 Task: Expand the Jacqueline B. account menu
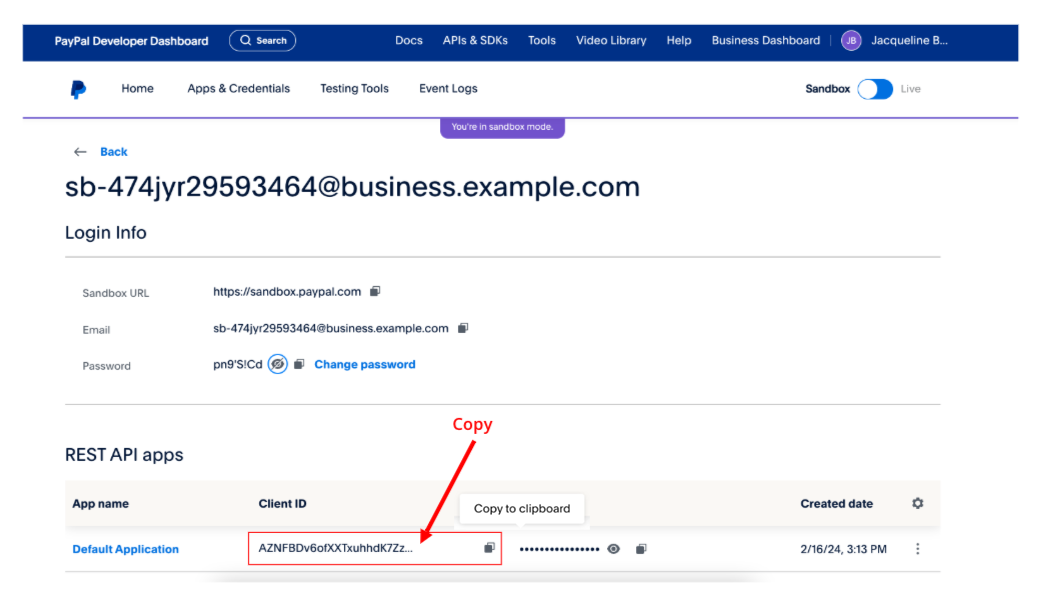pos(908,41)
